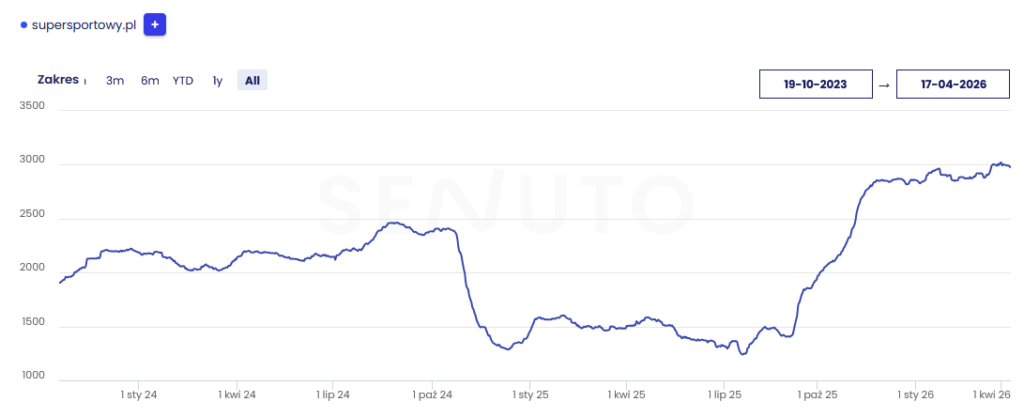Click the '1 paź 24' axis label

(432, 395)
